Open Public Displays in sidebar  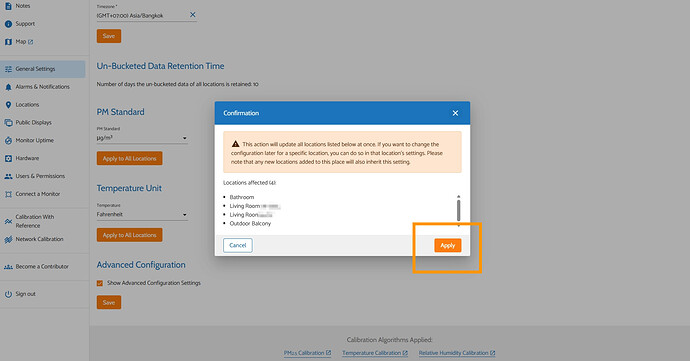(33, 122)
